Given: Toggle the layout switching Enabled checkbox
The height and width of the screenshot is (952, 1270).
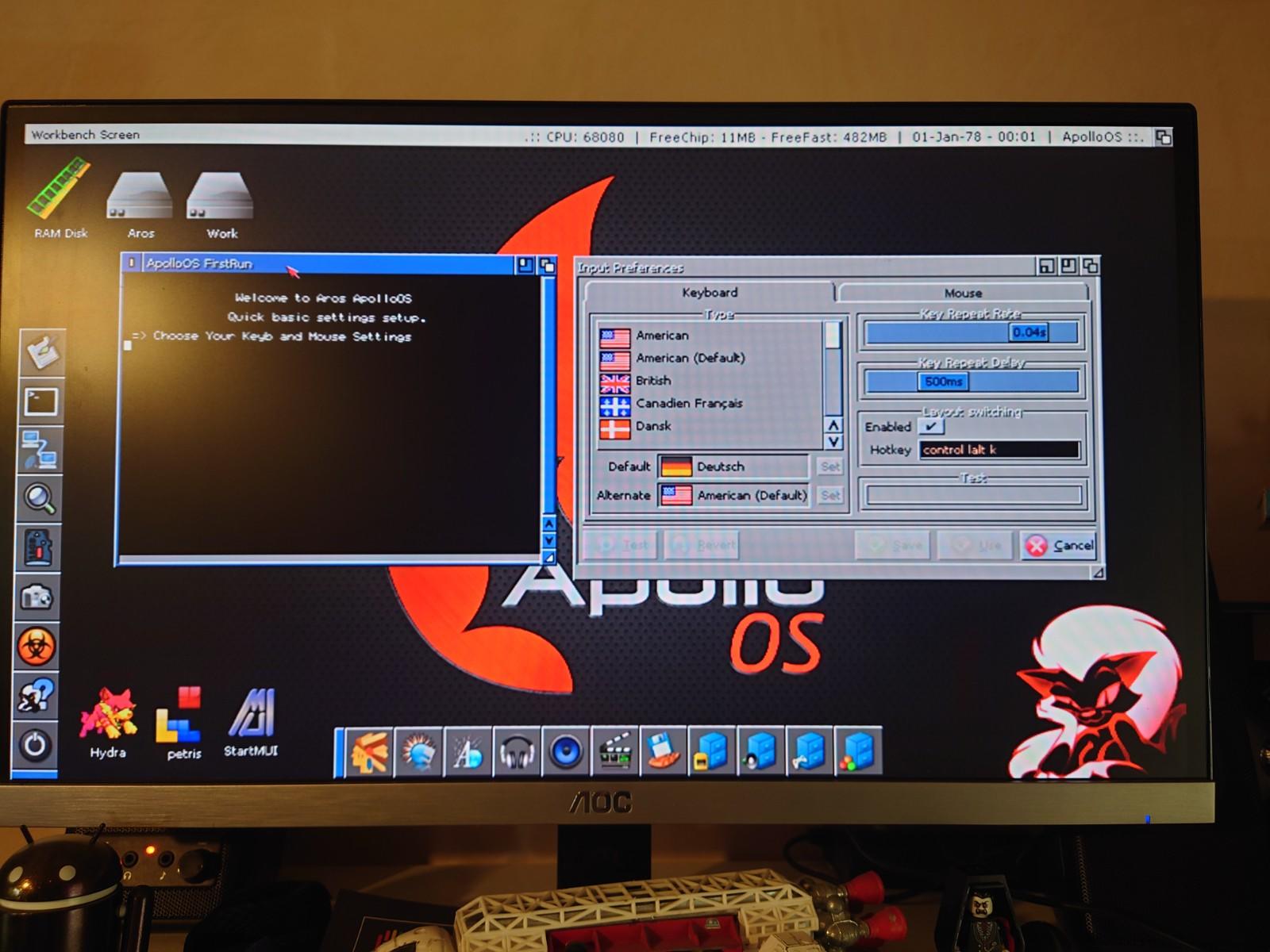Looking at the screenshot, I should pyautogui.click(x=930, y=426).
